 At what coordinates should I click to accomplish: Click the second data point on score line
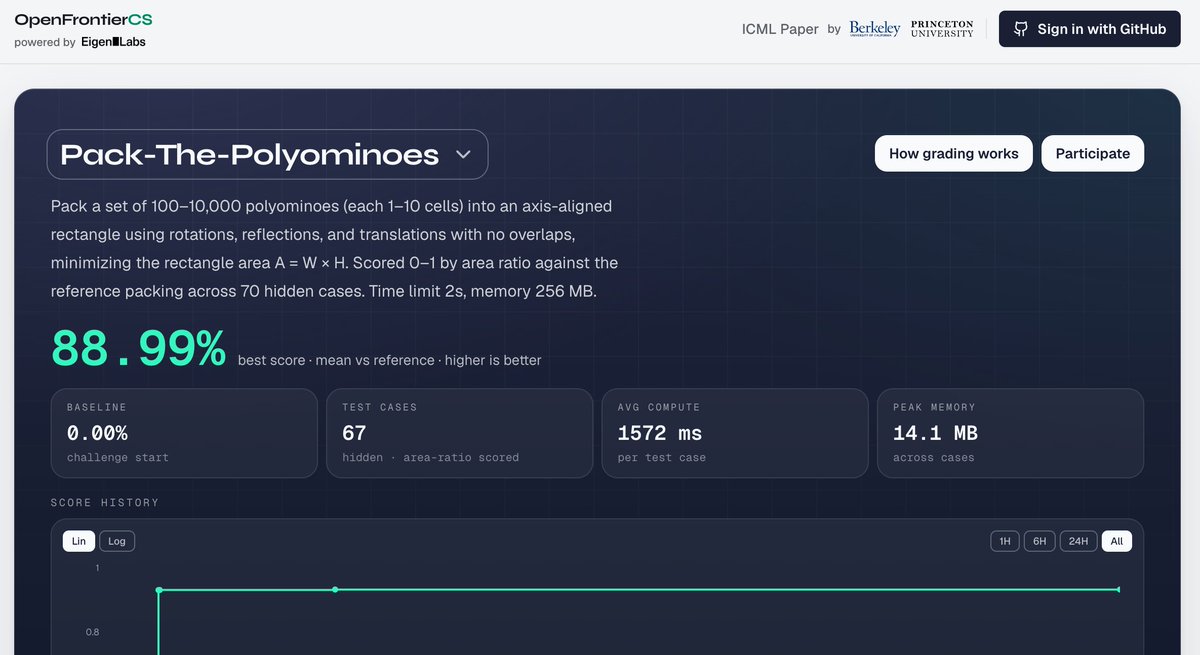click(x=335, y=590)
